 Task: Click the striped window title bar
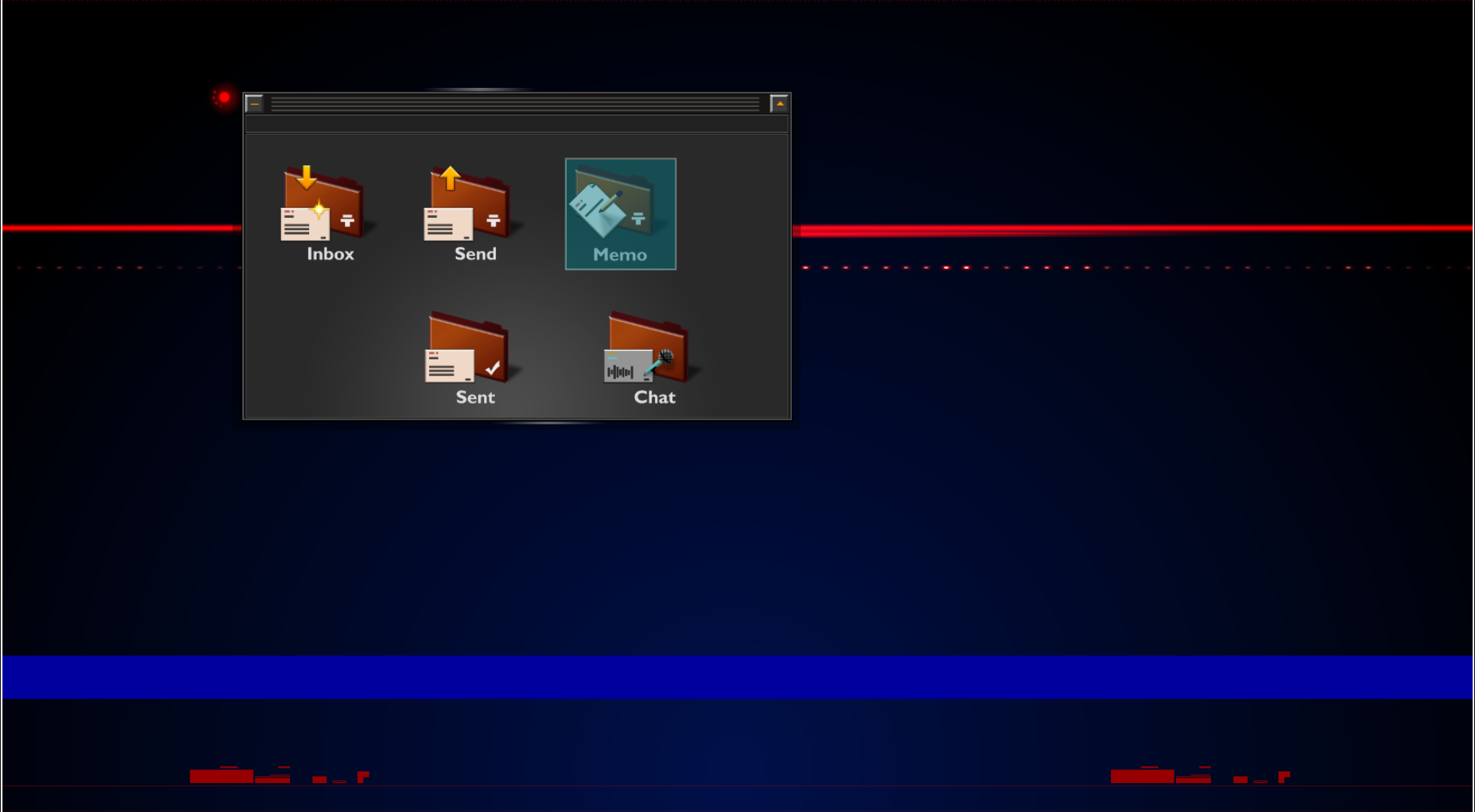(515, 103)
